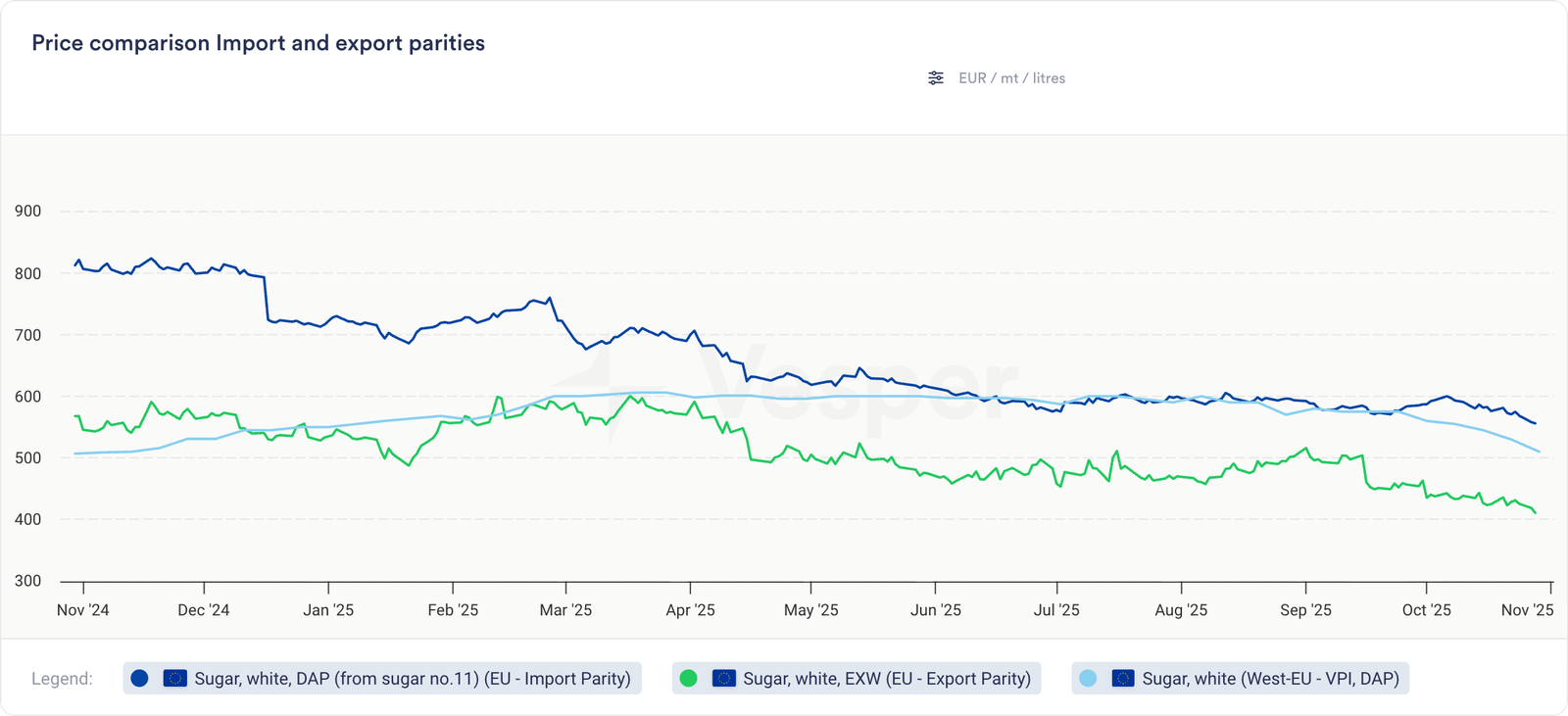Click the 600 y-axis value
Viewport: 1568px width, 716px height.
pos(27,397)
